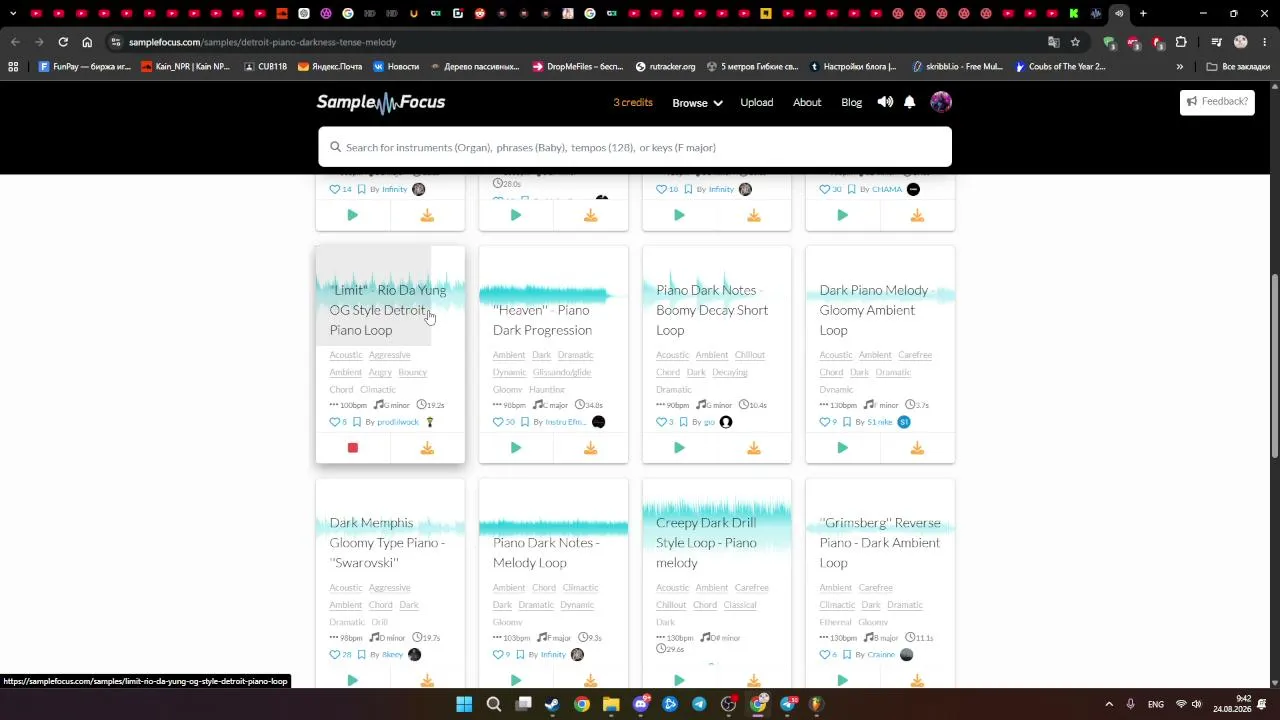Download Dark Piano Melody Gloomy Ambient Loop
The height and width of the screenshot is (720, 1280).
(x=917, y=448)
